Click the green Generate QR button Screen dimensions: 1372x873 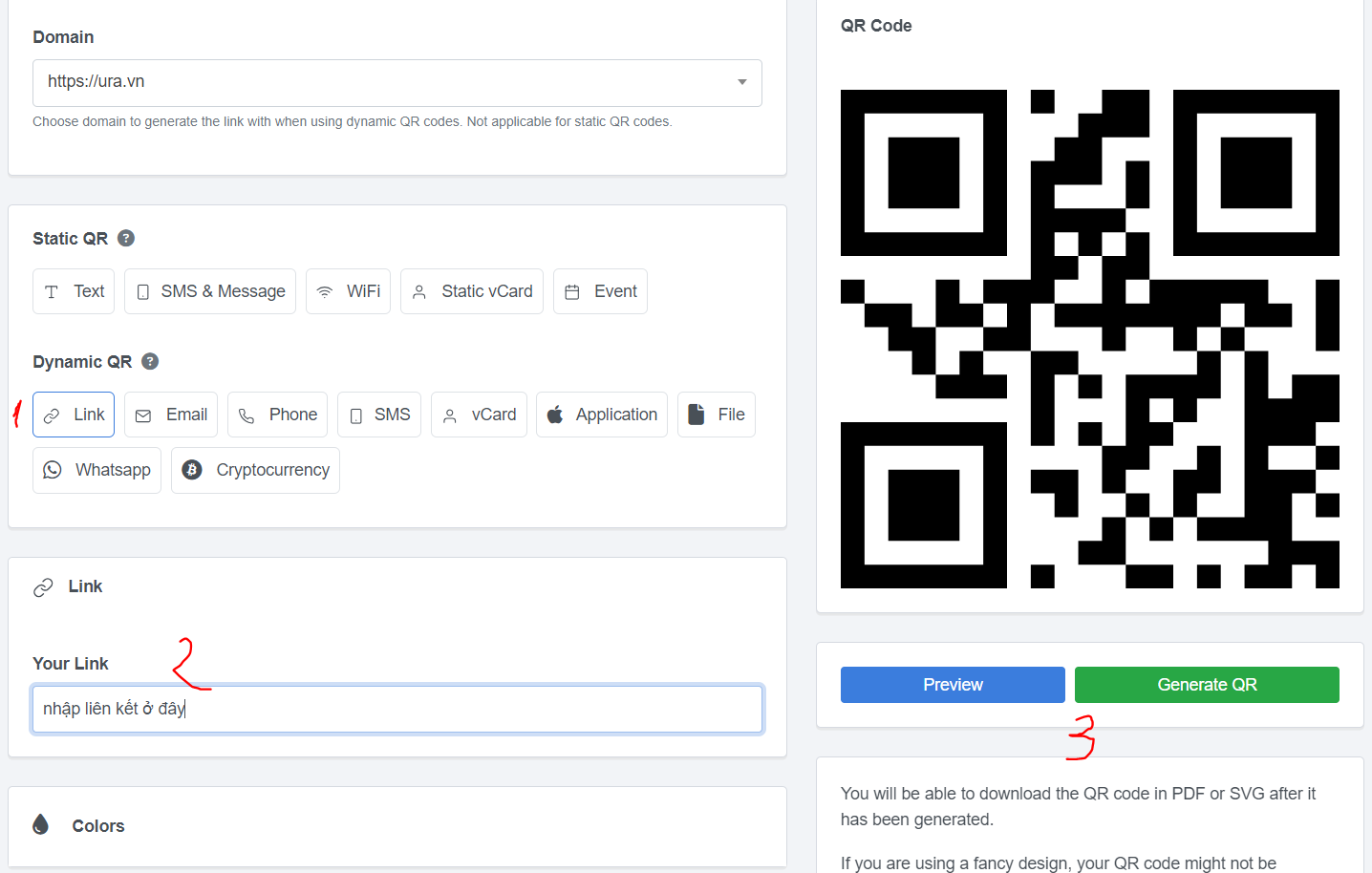[1207, 685]
